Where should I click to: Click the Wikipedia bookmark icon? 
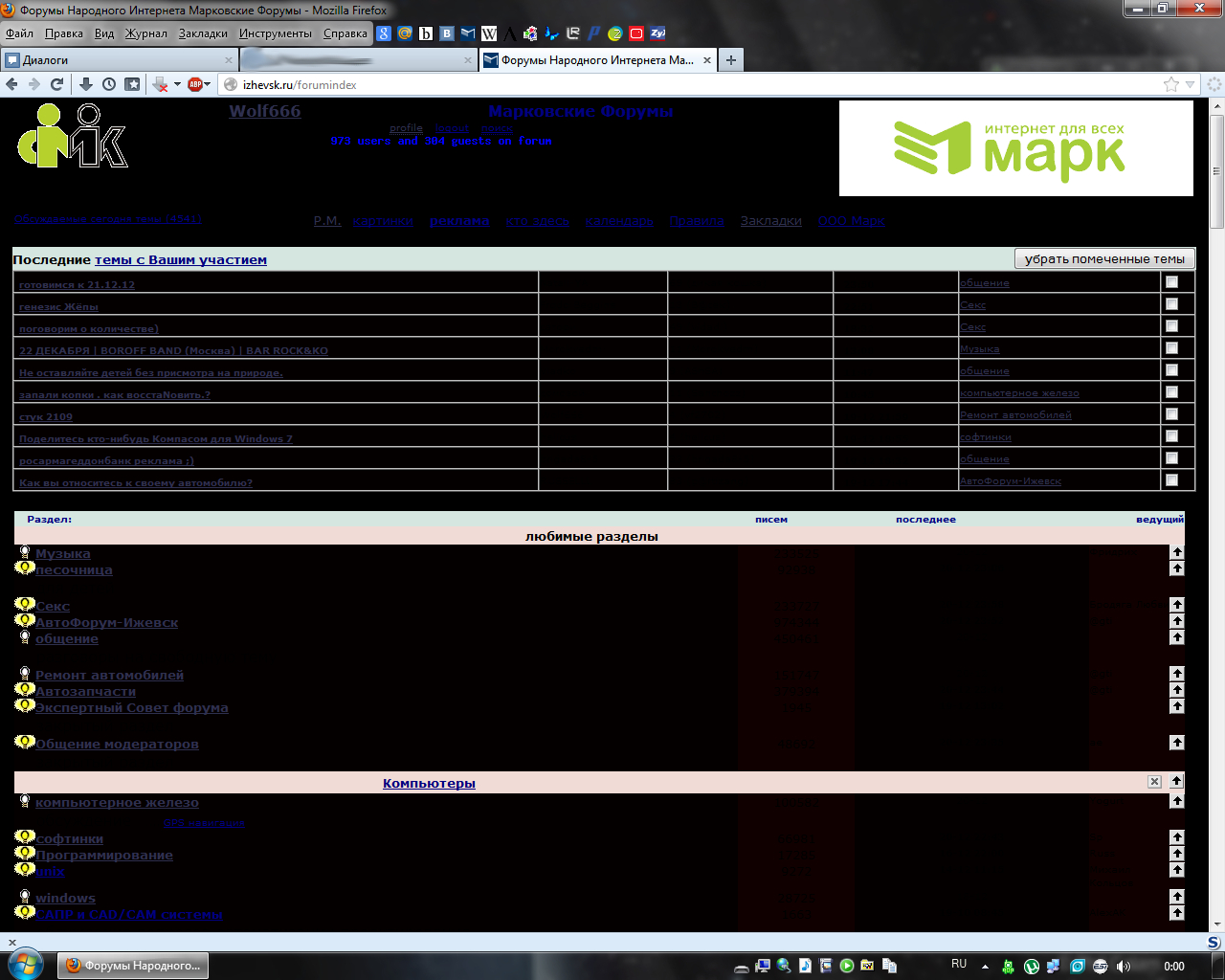point(489,33)
